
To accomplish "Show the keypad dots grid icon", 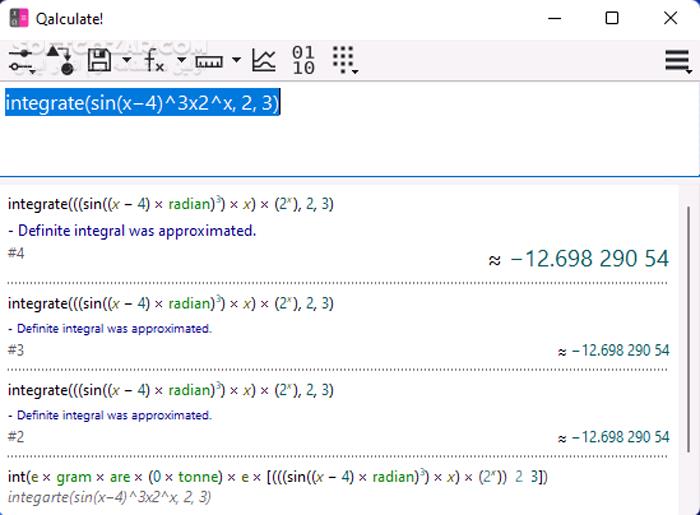I will [x=344, y=61].
